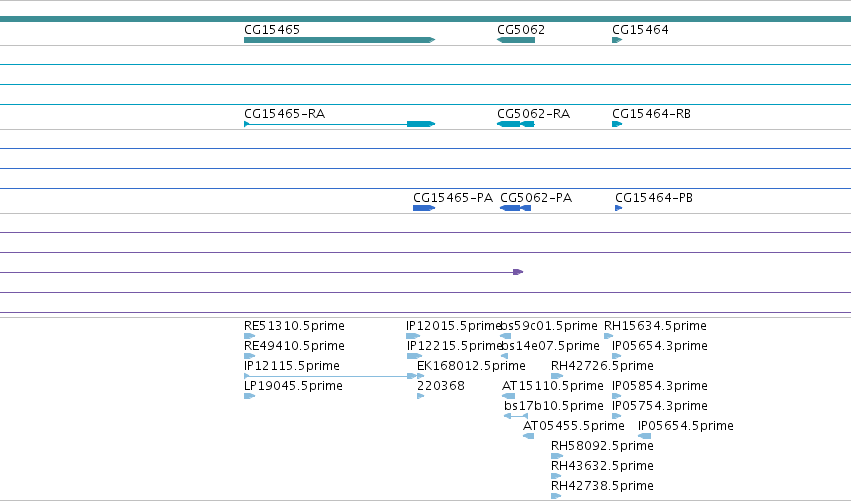Click the IP05754.3prime EST label
Viewport: 851px width, 501px height.
pyautogui.click(x=659, y=406)
